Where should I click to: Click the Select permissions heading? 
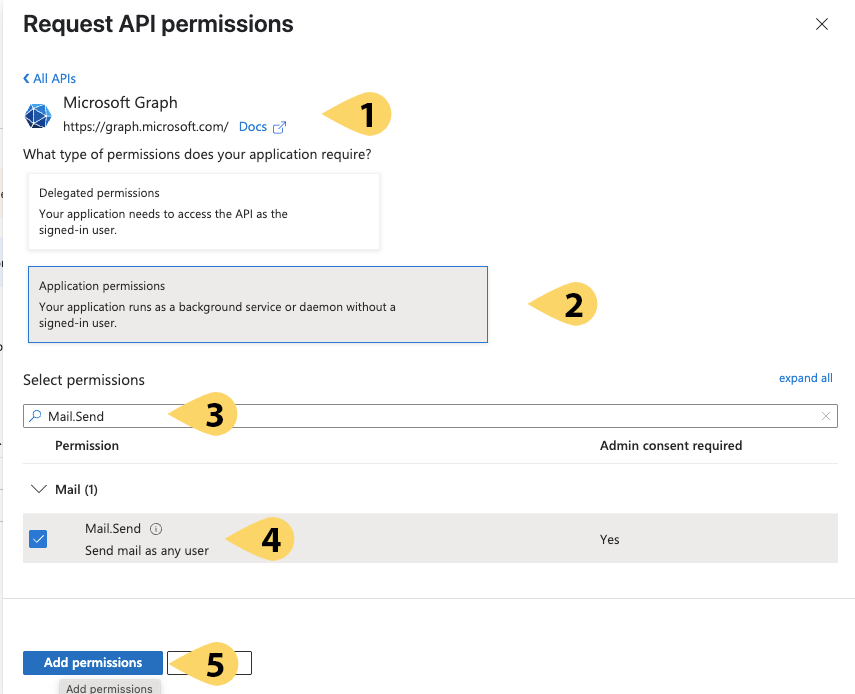(x=84, y=380)
